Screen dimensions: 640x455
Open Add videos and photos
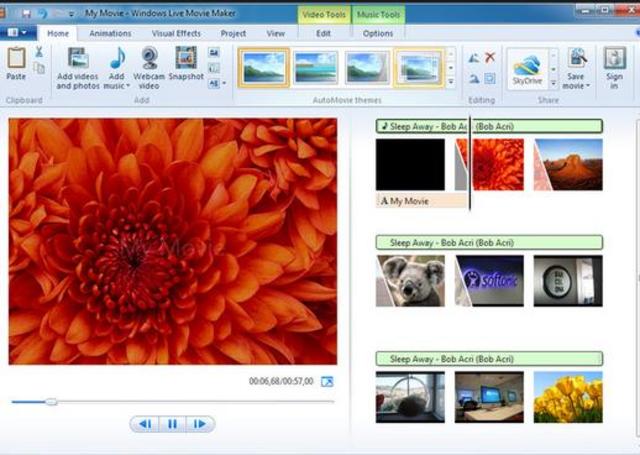click(78, 68)
